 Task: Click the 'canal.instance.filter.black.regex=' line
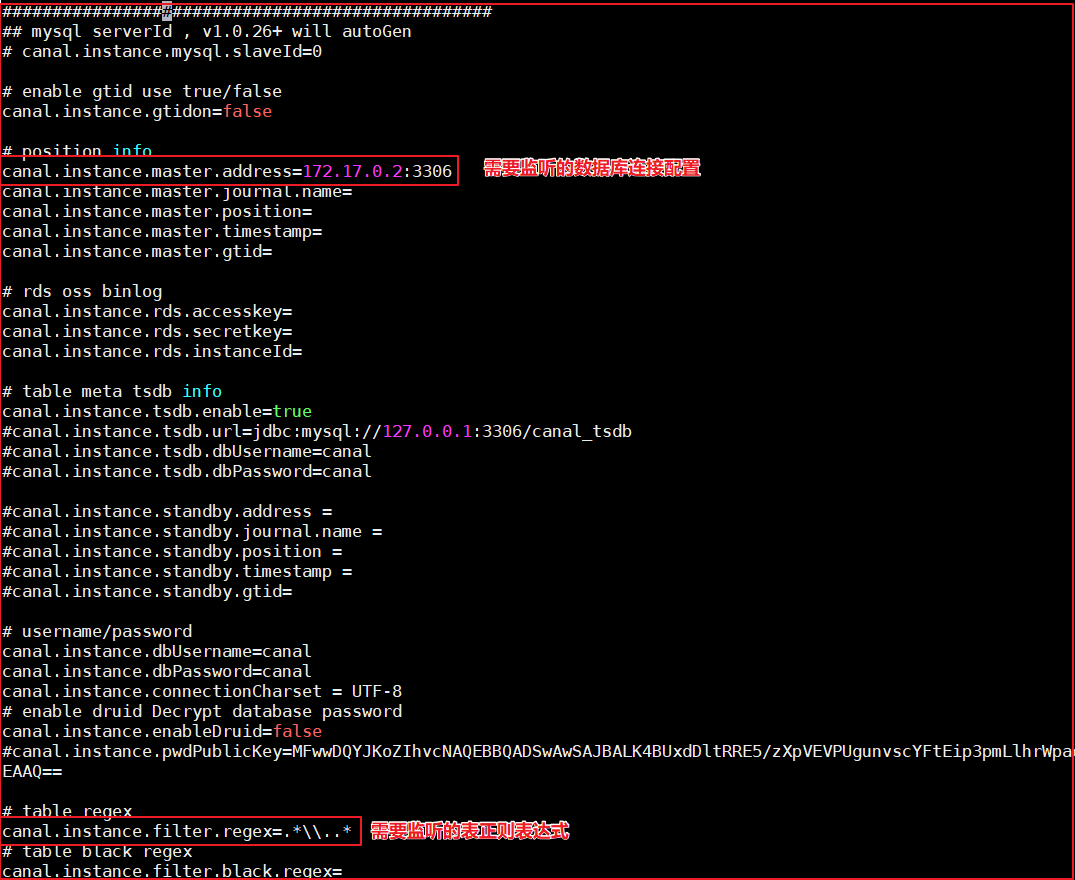(172, 871)
